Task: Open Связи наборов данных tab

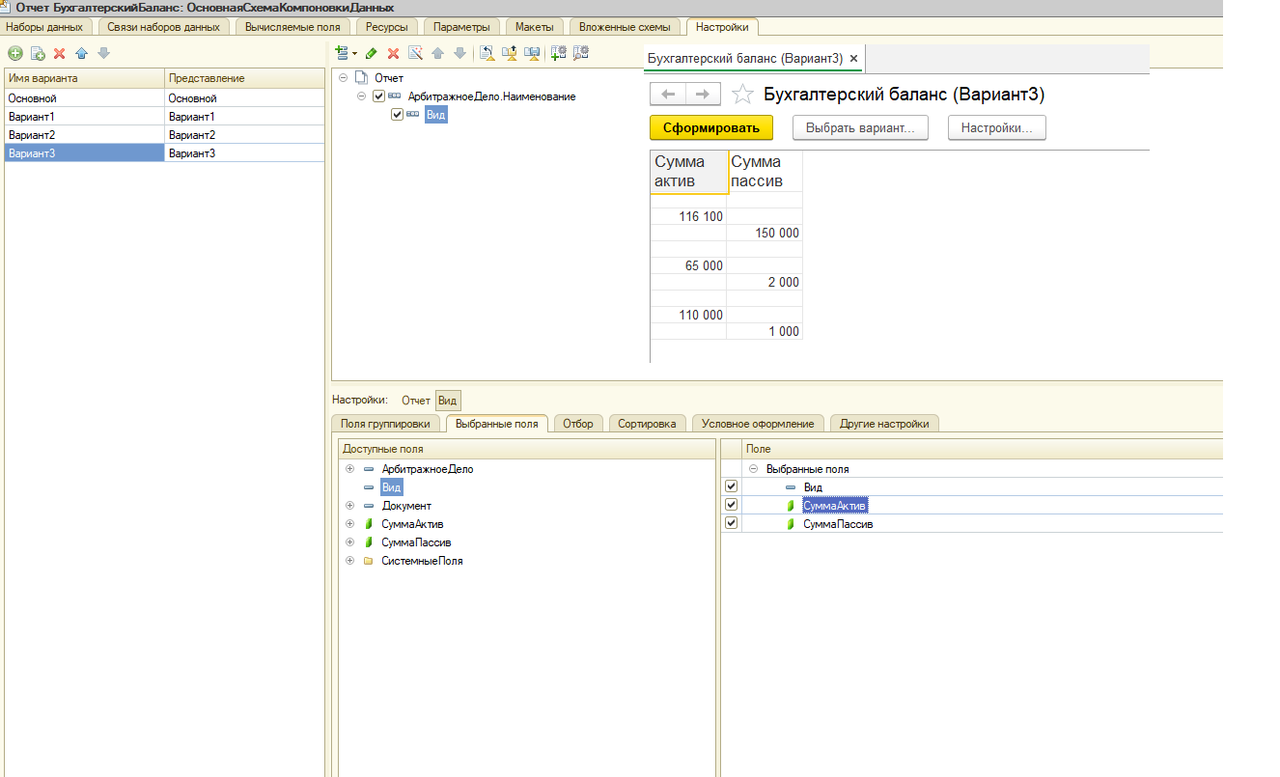Action: tap(164, 27)
